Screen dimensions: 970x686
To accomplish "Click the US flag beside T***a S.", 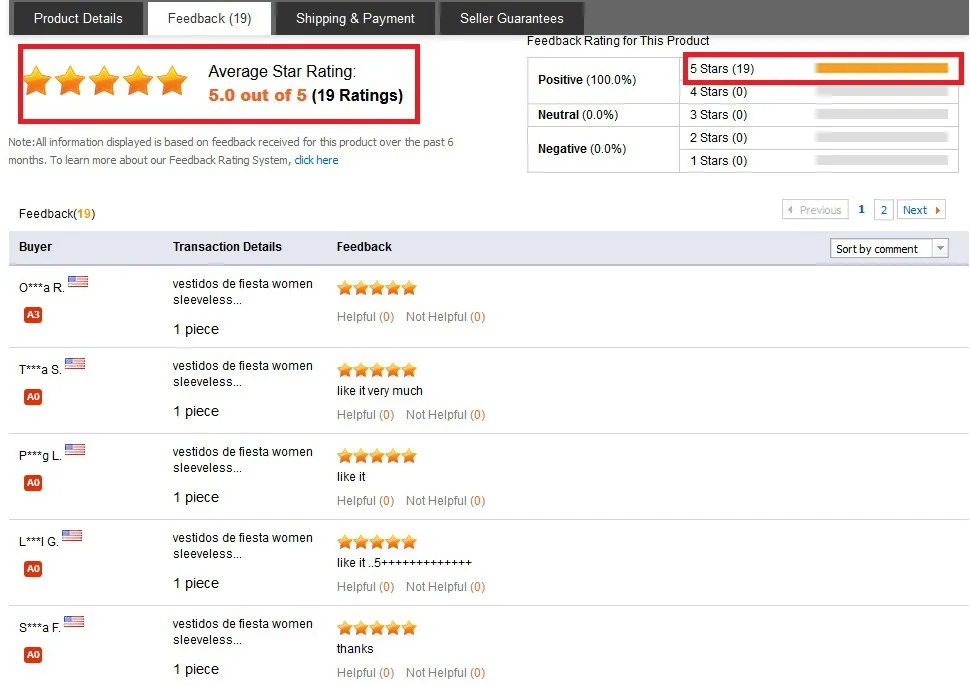I will [x=75, y=363].
